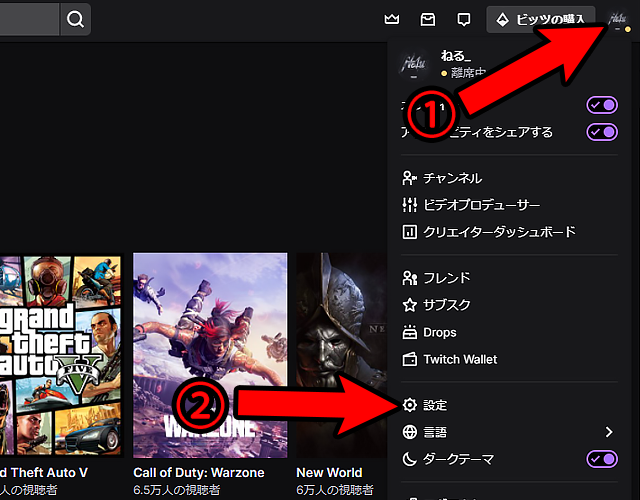Focus the search input field

[29, 19]
